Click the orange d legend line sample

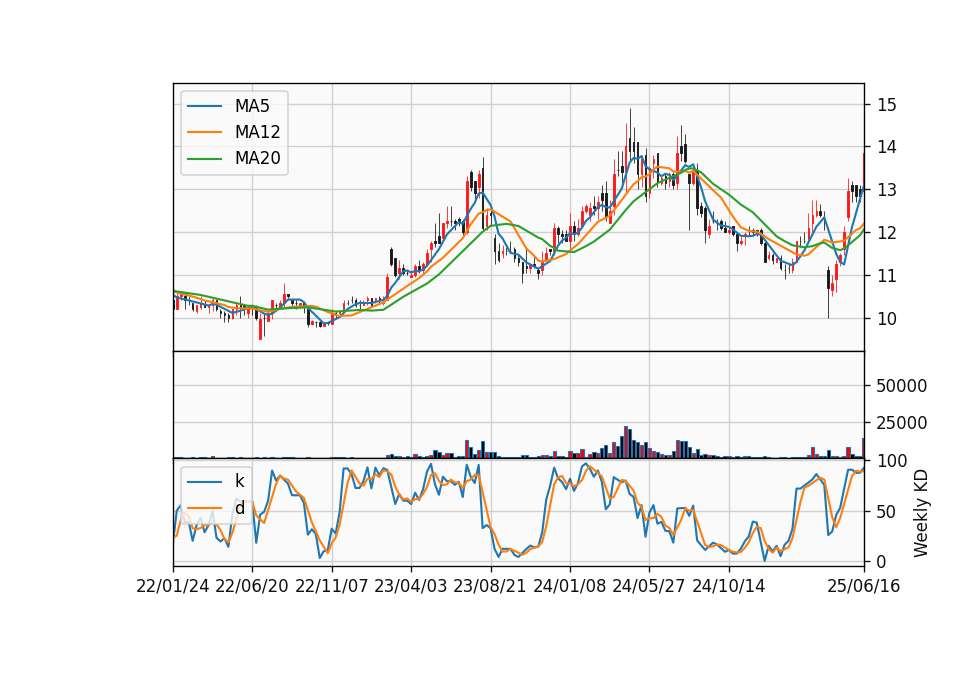205,508
